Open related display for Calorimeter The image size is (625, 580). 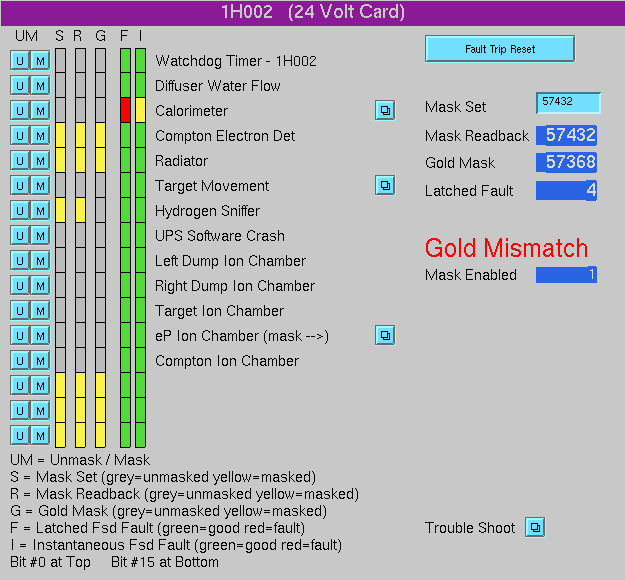pos(385,110)
